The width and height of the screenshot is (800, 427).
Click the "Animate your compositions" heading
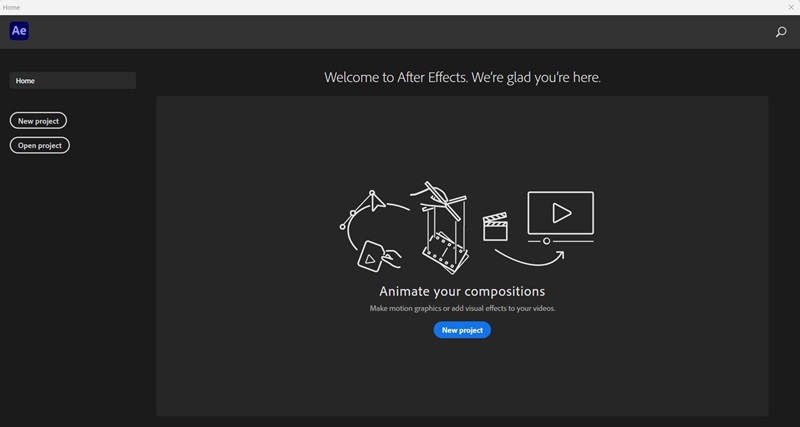pos(462,291)
